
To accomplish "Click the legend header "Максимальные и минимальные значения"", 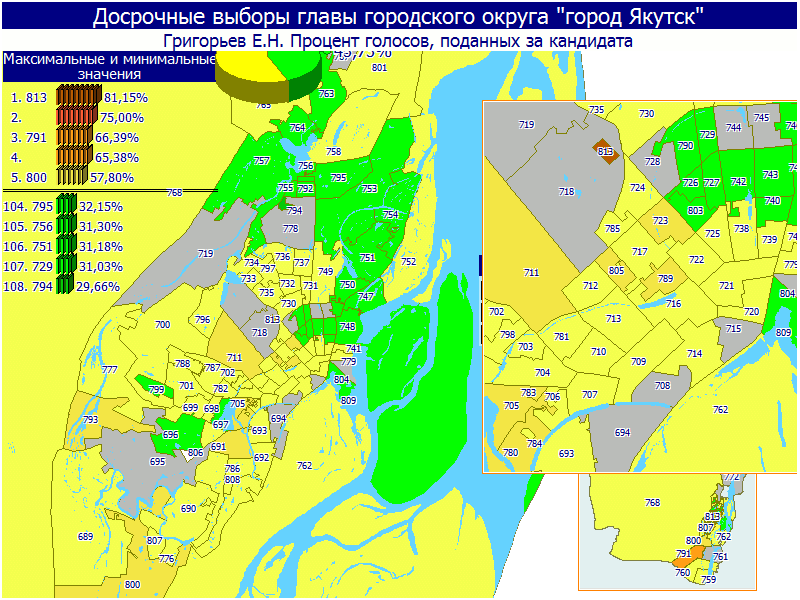I will [108, 67].
